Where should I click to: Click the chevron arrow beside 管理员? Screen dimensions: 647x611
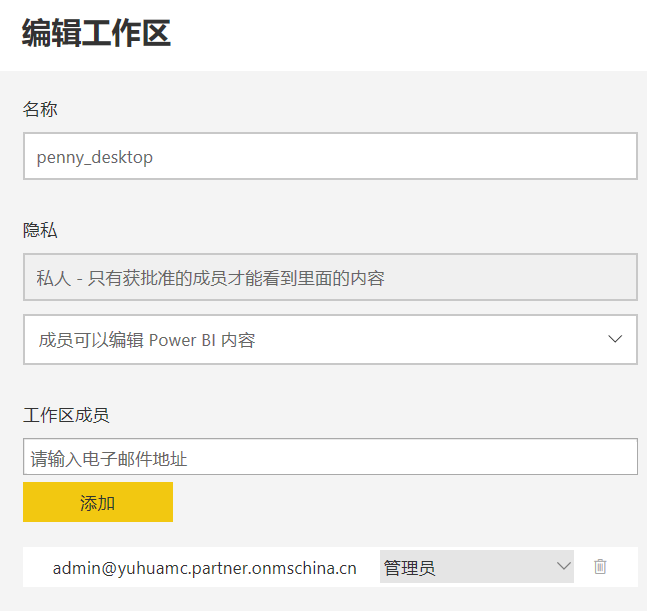tap(562, 567)
